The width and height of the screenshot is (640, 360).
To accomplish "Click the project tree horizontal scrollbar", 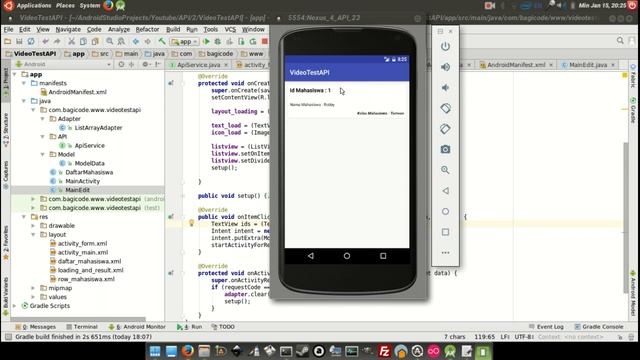I will [x=78, y=319].
